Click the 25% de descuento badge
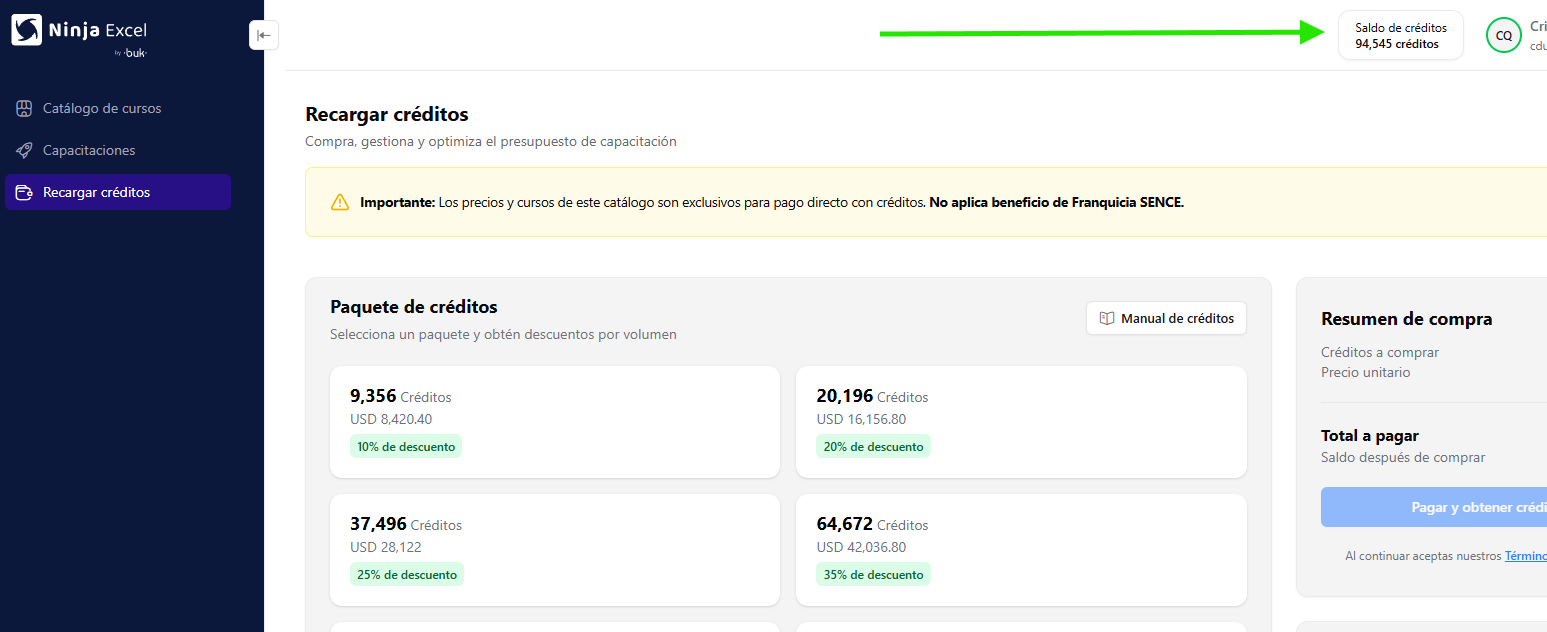Viewport: 1547px width, 632px height. pos(407,575)
